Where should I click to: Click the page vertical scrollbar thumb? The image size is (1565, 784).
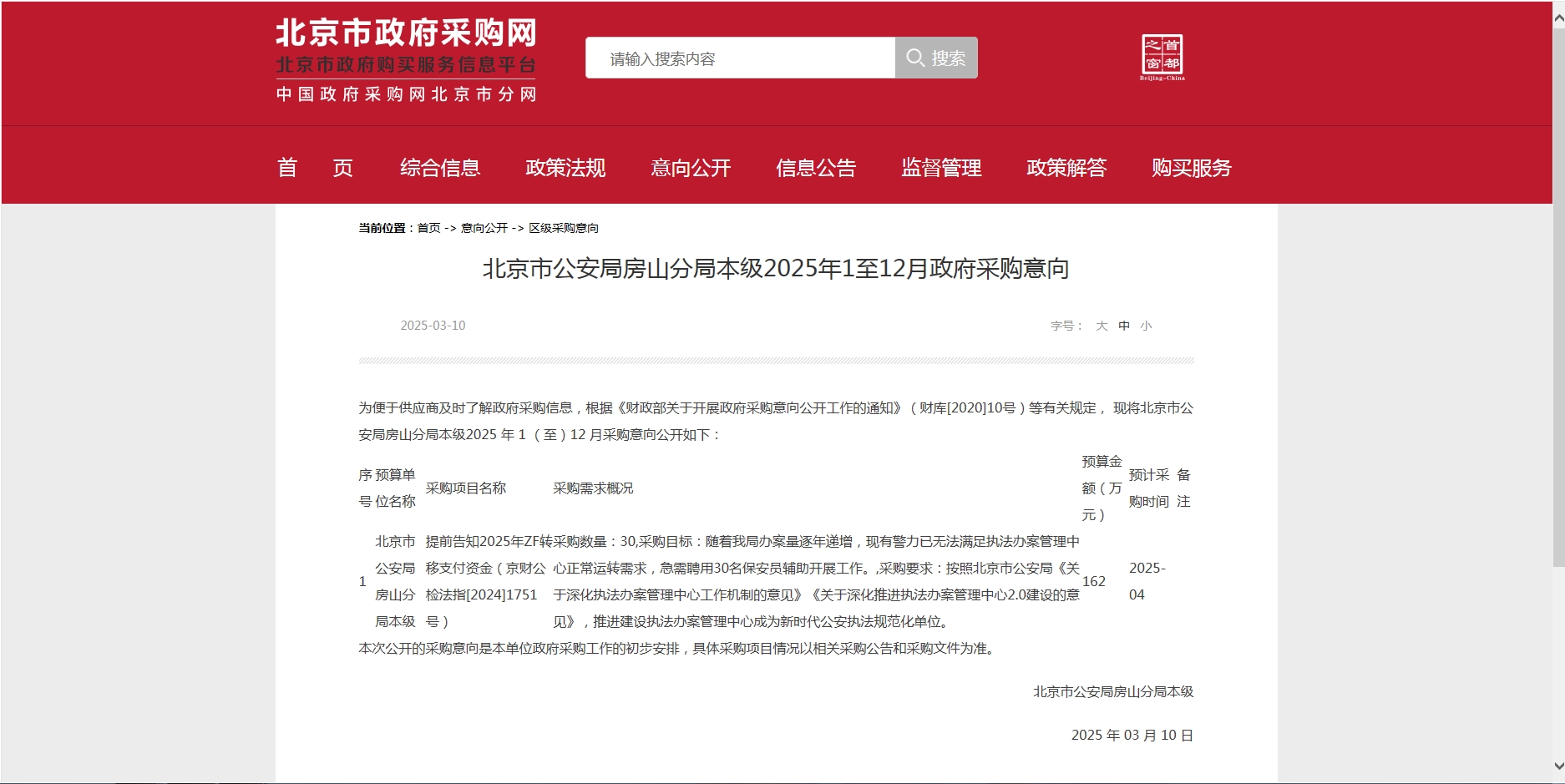click(x=1558, y=296)
